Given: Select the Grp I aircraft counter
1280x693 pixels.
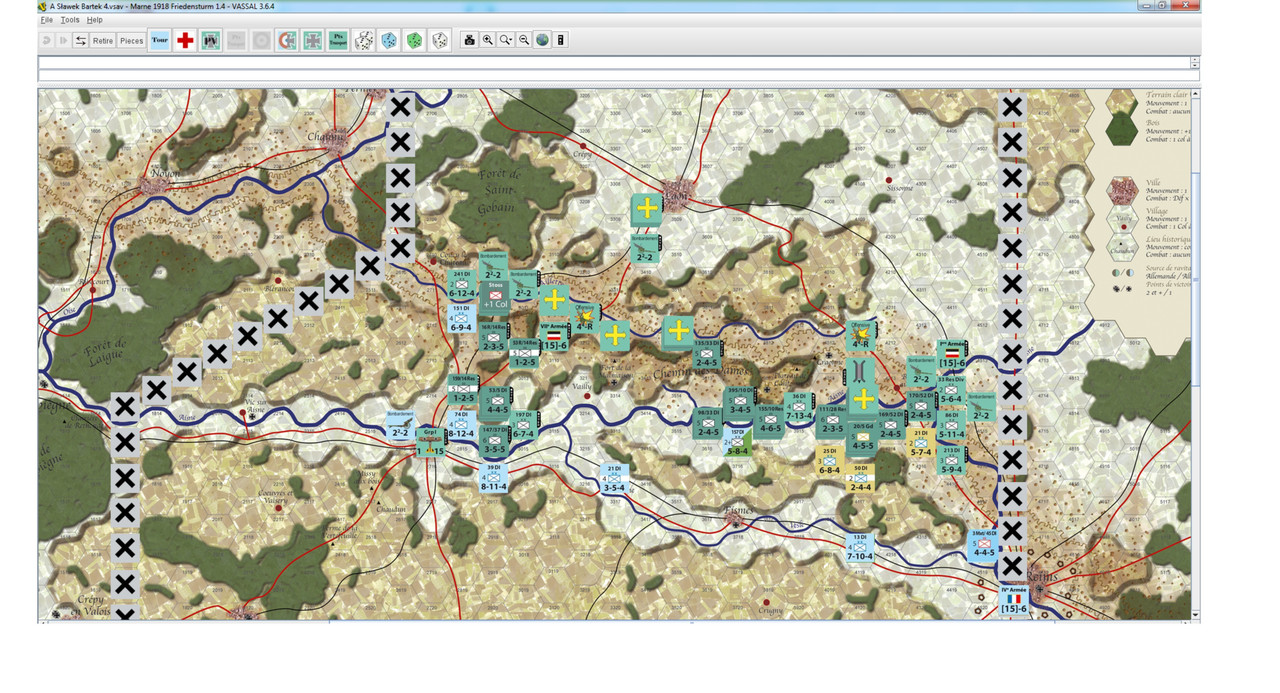Looking at the screenshot, I should tap(432, 442).
